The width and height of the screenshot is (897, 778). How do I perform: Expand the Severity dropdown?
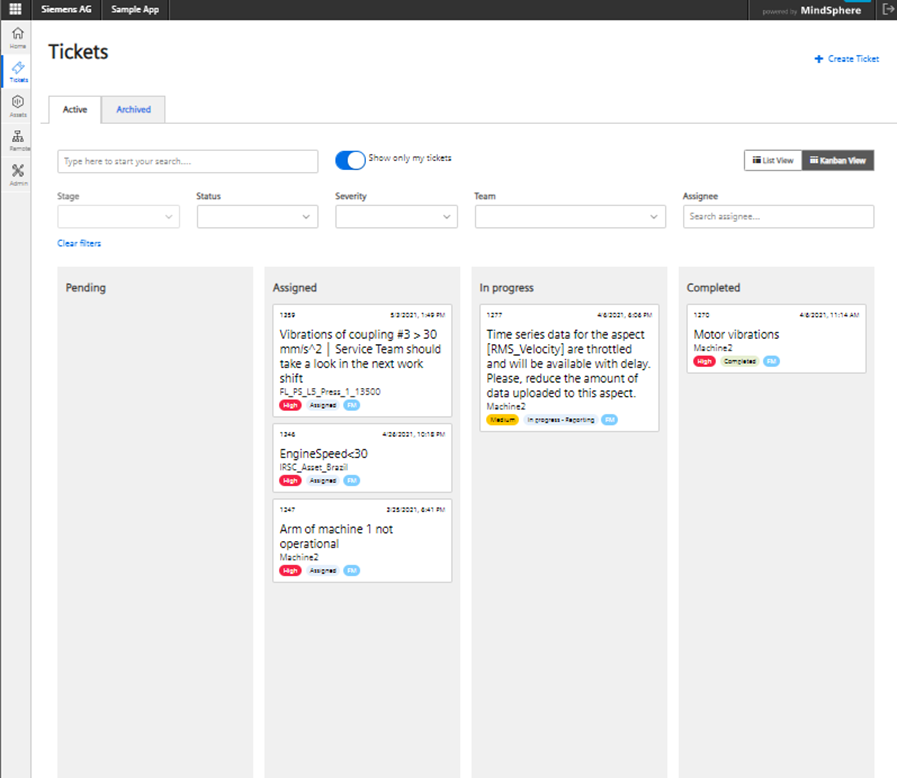(396, 217)
